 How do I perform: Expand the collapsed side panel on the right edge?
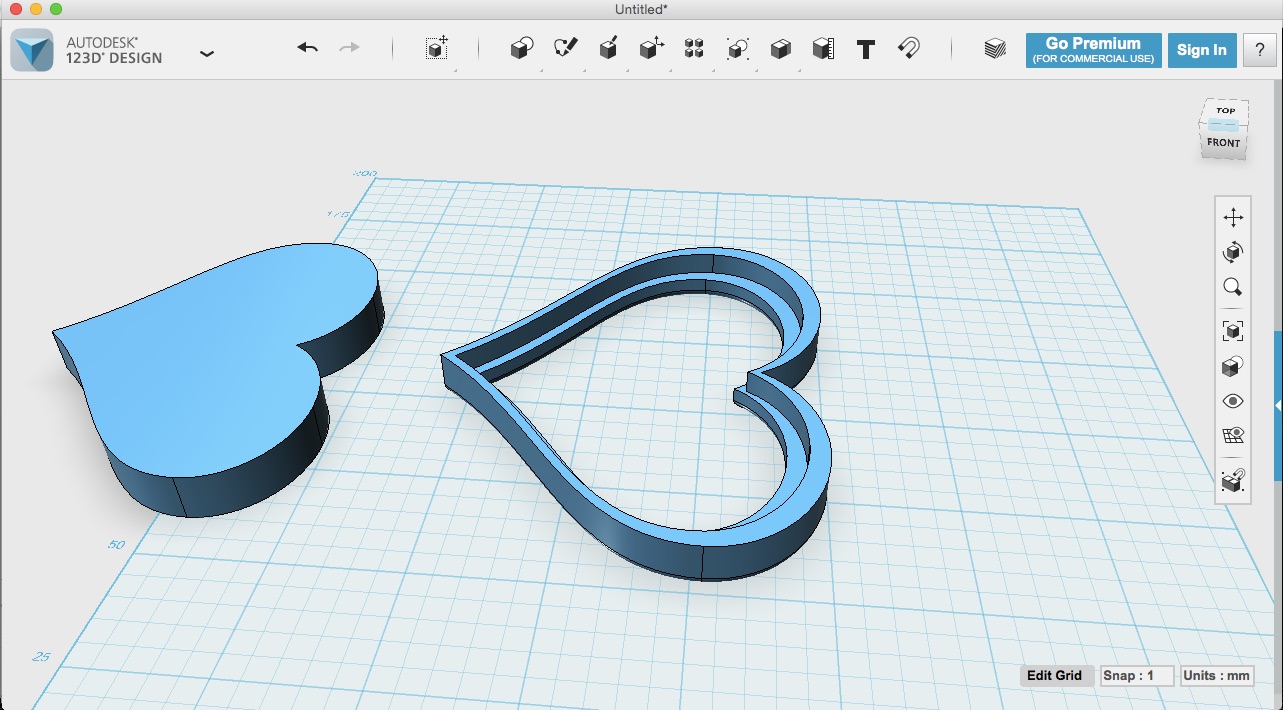click(1278, 405)
